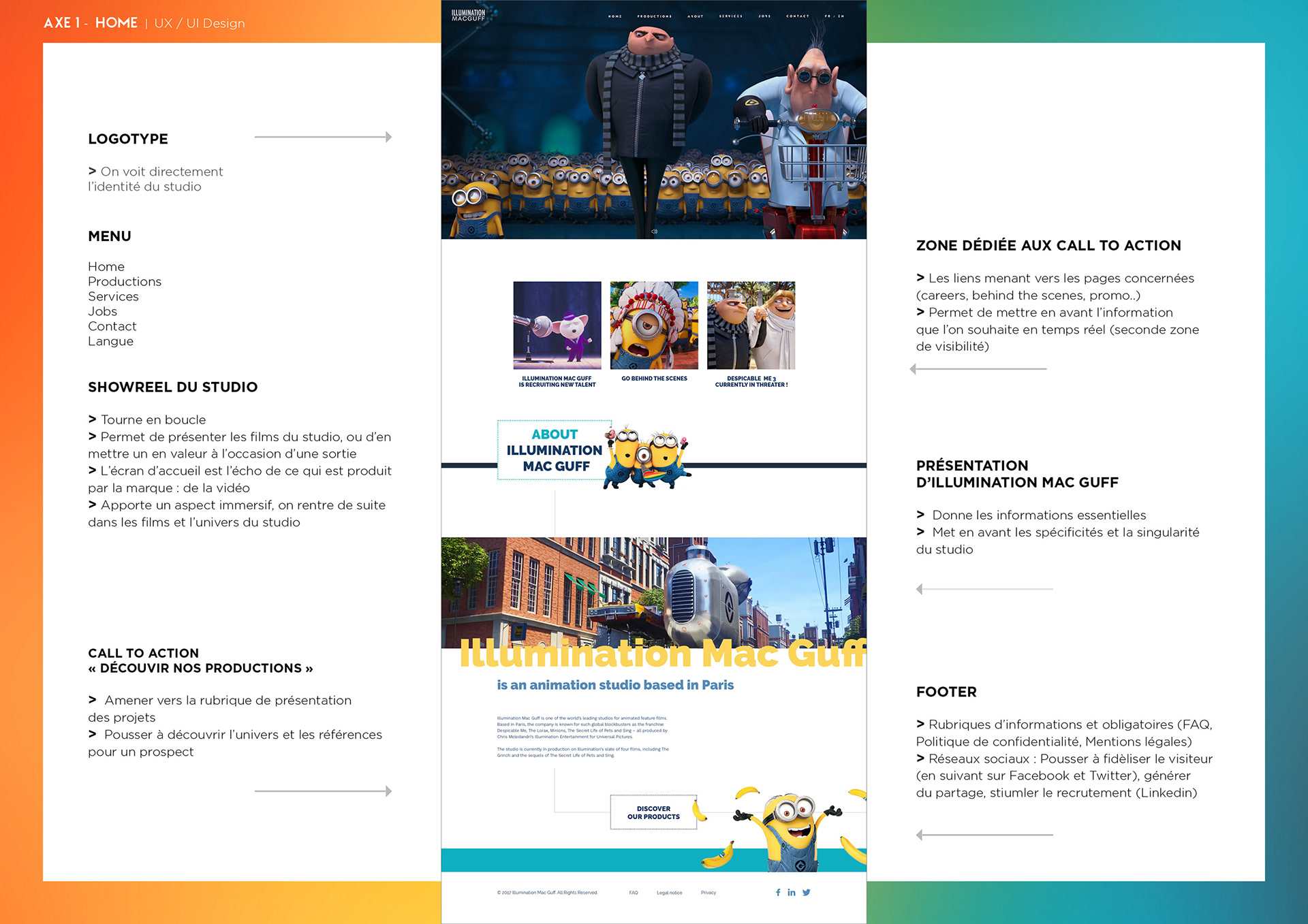Toggle the showreel sound speaker icon
Image resolution: width=1308 pixels, height=924 pixels.
pyautogui.click(x=654, y=232)
